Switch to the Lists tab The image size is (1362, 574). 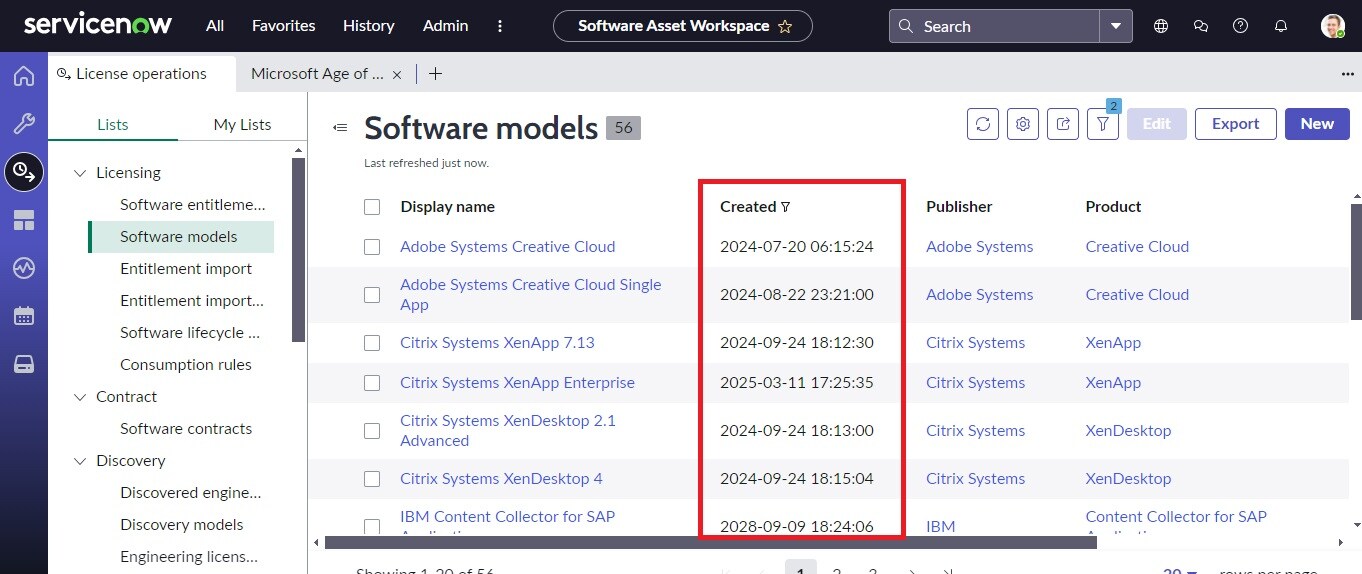[x=113, y=125]
